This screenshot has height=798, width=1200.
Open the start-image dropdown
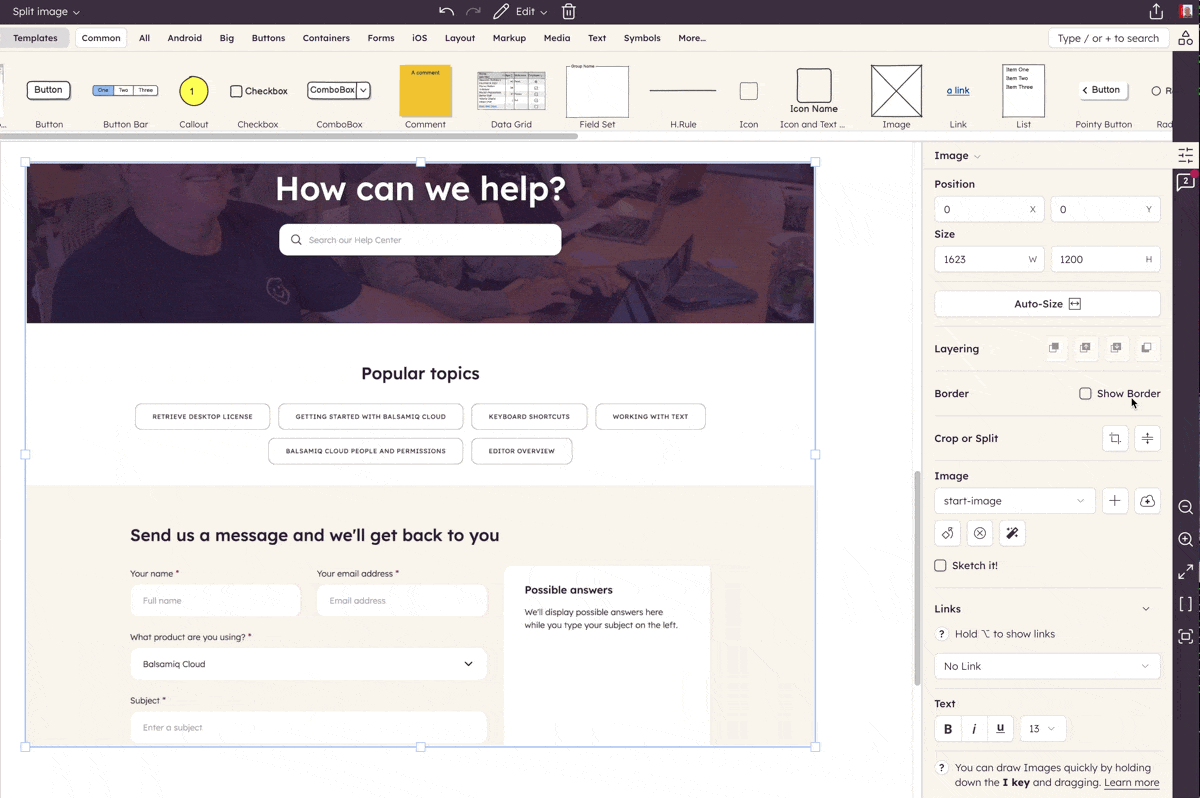point(1014,501)
